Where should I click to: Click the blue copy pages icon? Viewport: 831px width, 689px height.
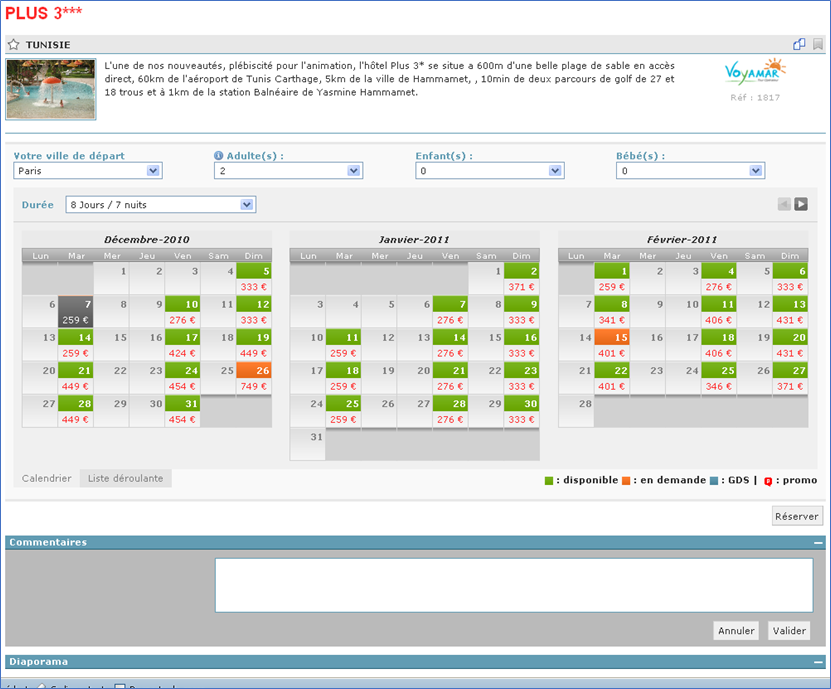(x=799, y=44)
